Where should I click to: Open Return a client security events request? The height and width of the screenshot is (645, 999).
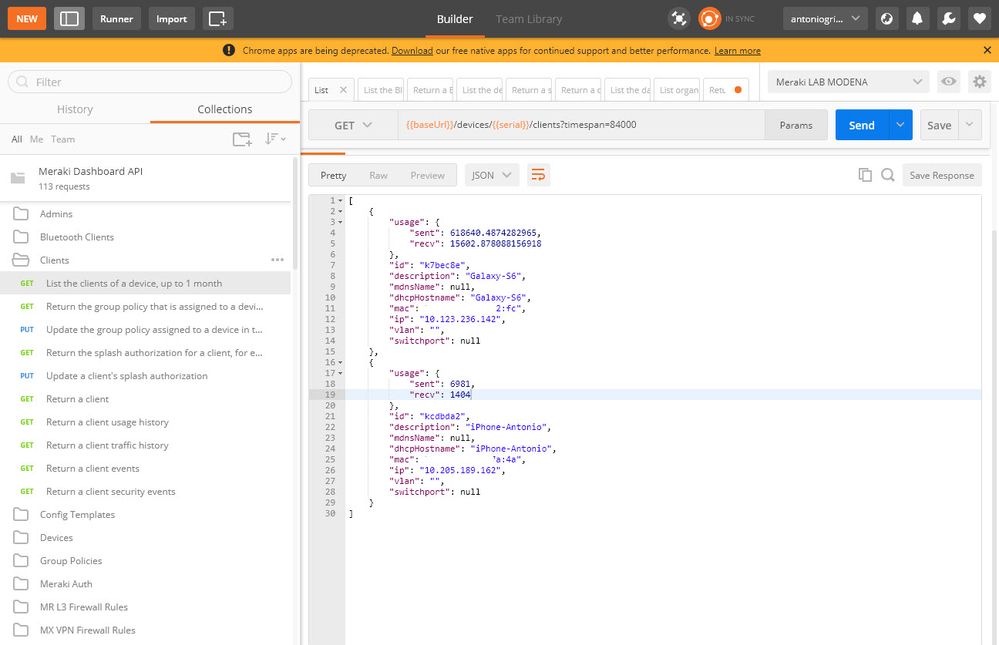pos(146,491)
